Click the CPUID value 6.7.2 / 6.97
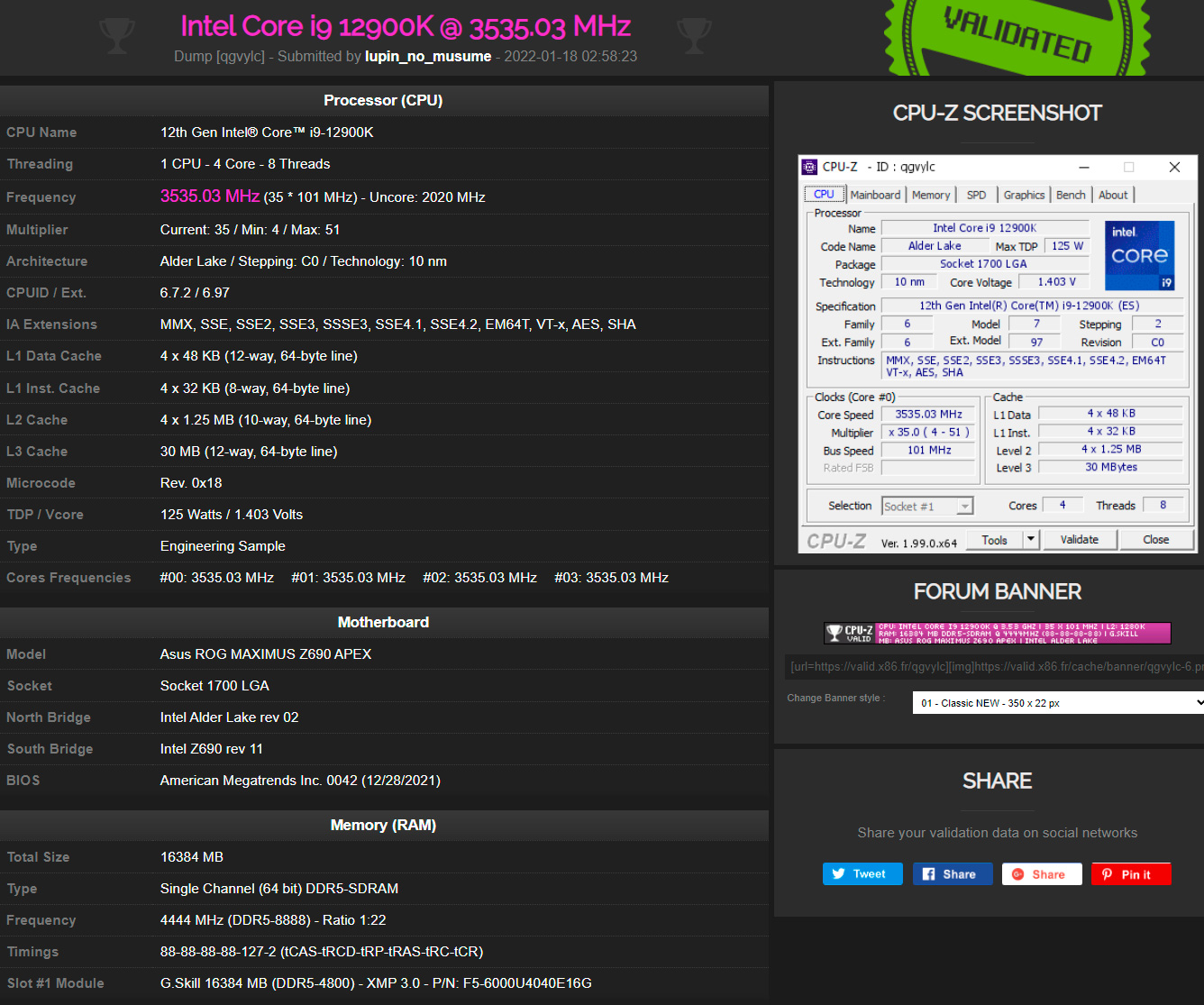Image resolution: width=1204 pixels, height=1005 pixels. [x=195, y=293]
